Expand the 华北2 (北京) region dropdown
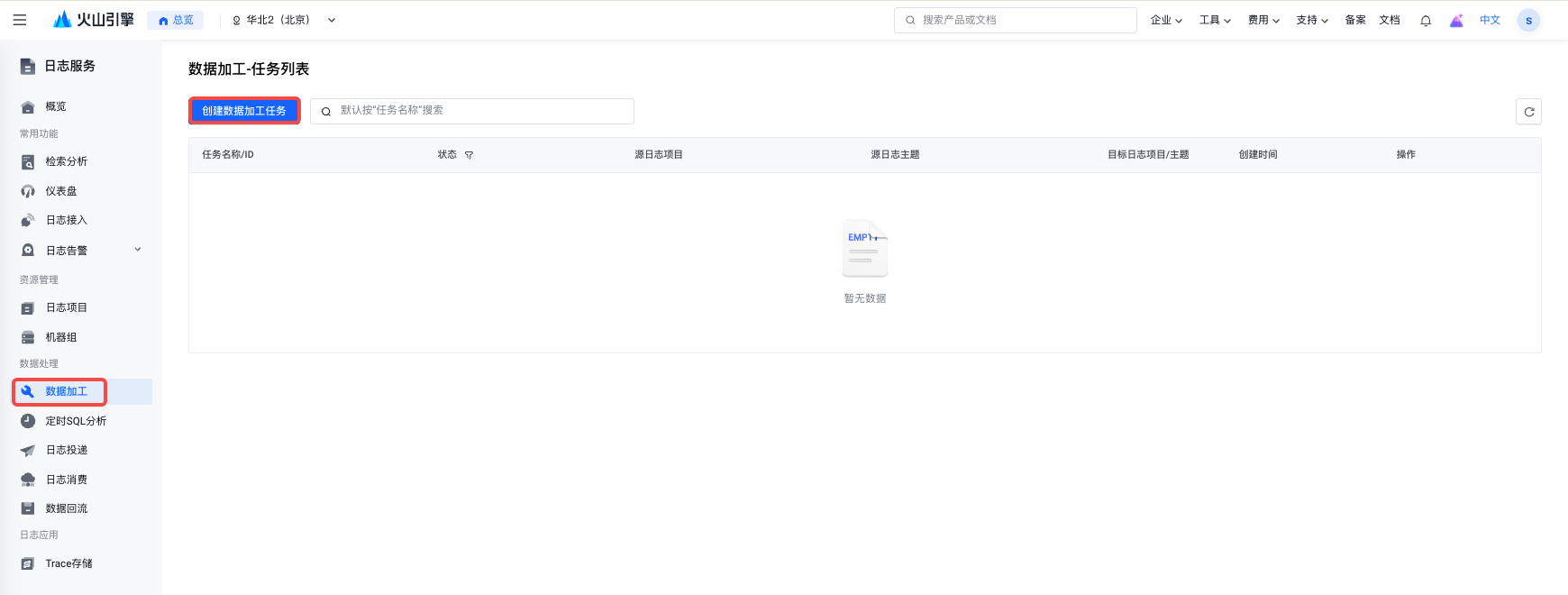The height and width of the screenshot is (595, 1568). pyautogui.click(x=284, y=20)
